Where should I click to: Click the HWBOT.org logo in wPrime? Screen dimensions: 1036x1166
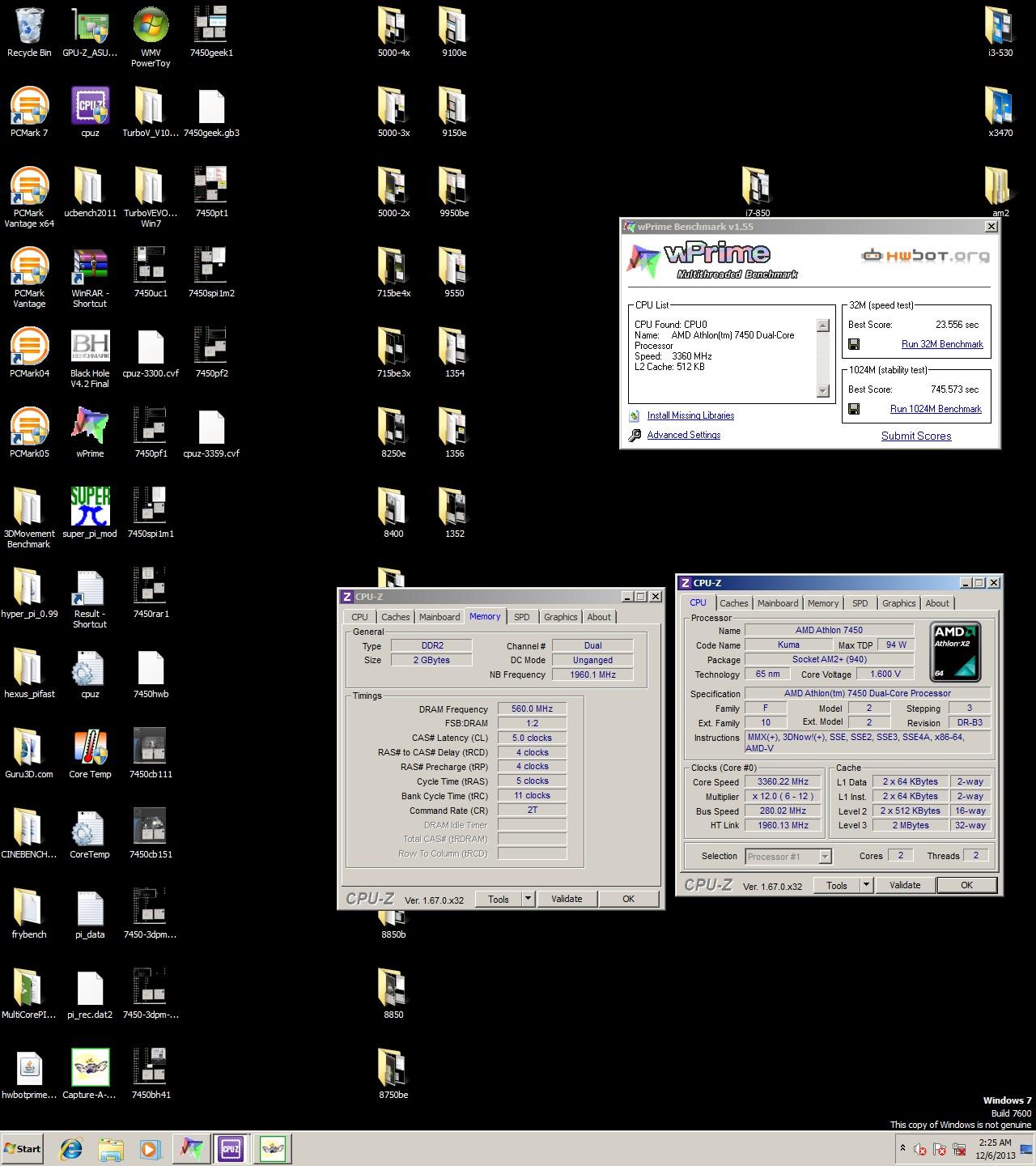tap(925, 257)
